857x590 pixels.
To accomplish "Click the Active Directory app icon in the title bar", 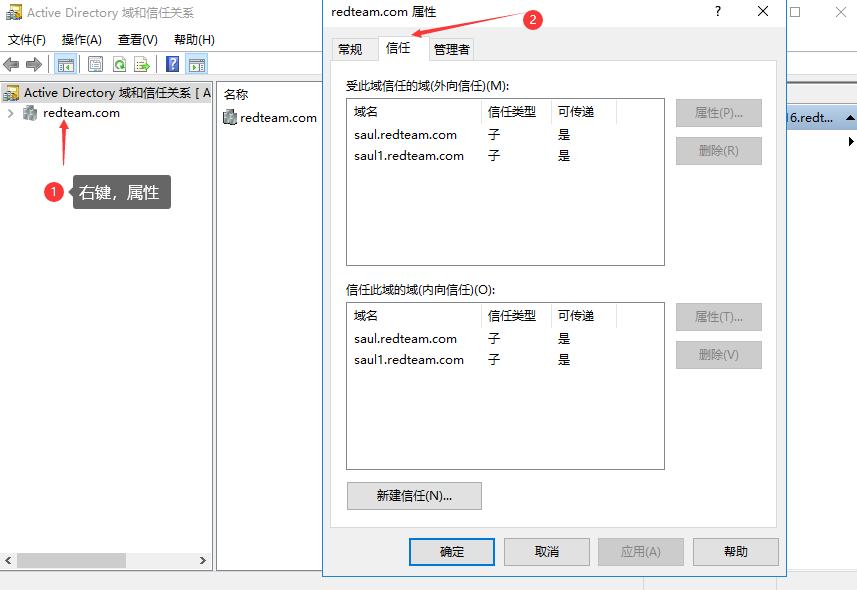I will [x=14, y=12].
